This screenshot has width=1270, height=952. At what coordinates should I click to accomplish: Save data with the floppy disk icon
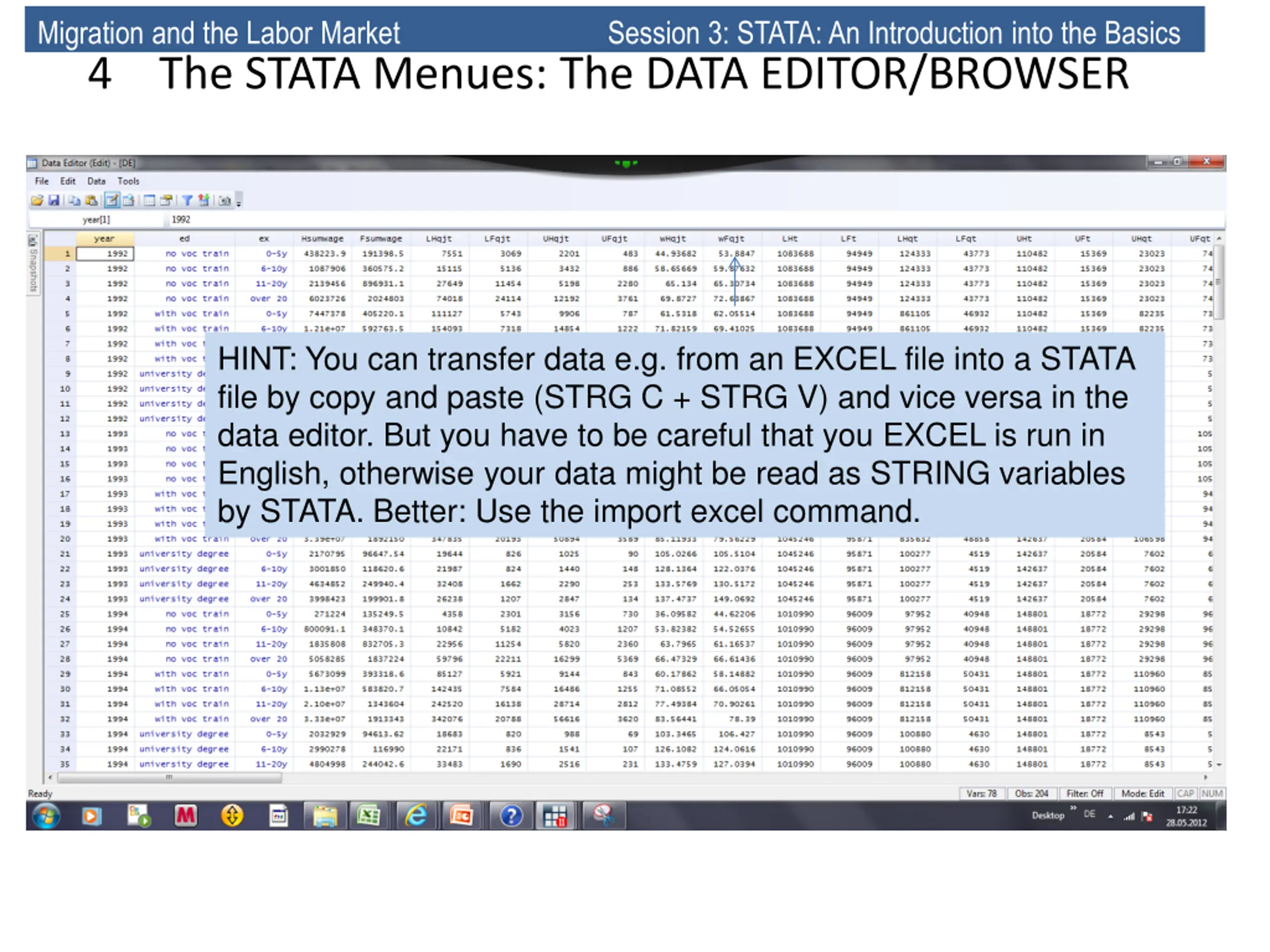54,200
